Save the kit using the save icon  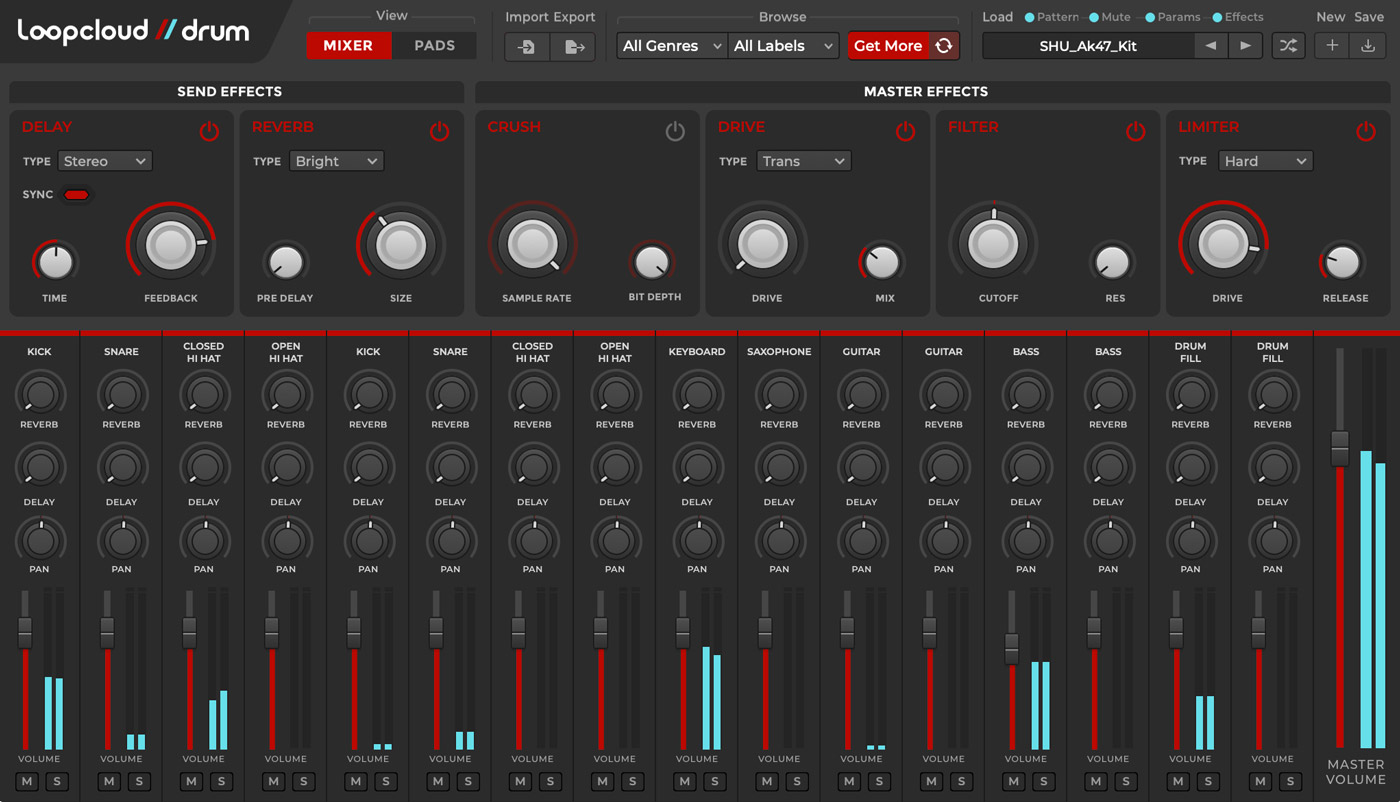tap(1366, 45)
